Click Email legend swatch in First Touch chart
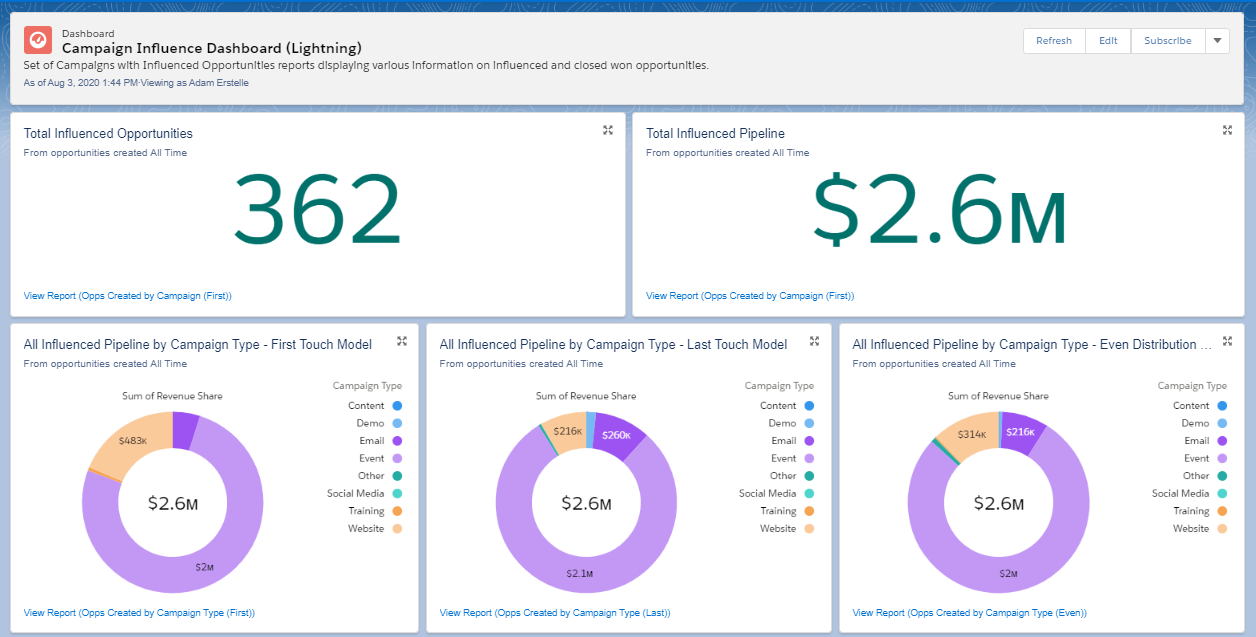The width and height of the screenshot is (1256, 637). (x=398, y=441)
